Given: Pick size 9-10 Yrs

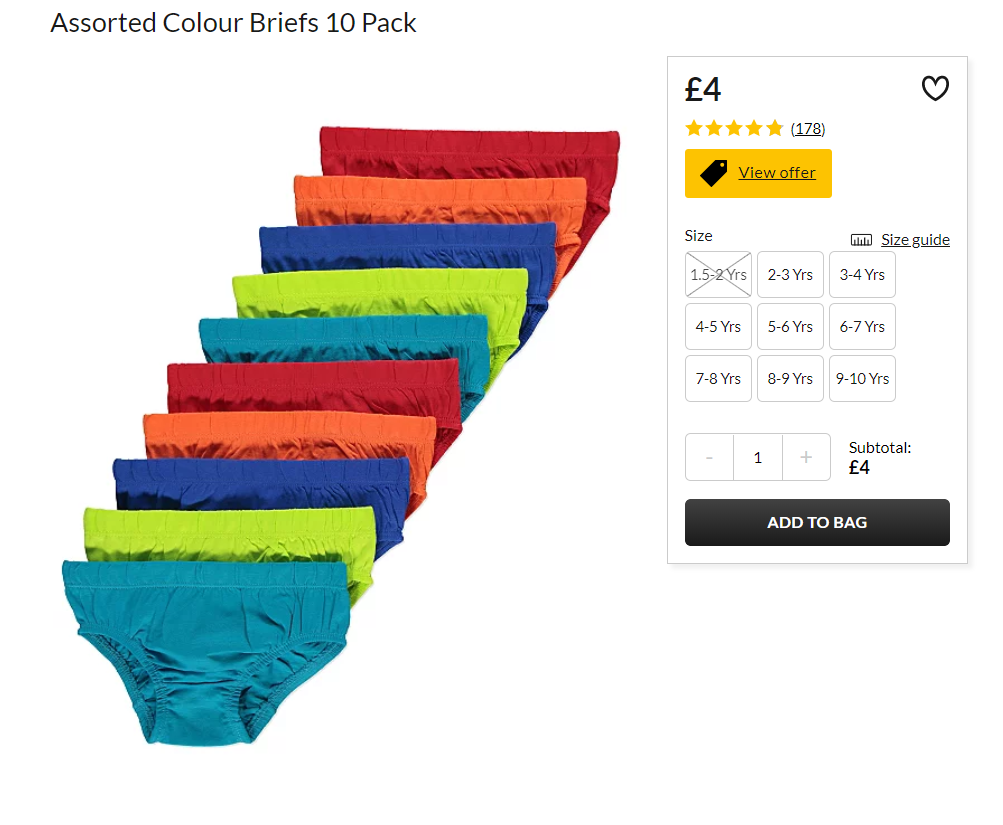Looking at the screenshot, I should coord(862,379).
